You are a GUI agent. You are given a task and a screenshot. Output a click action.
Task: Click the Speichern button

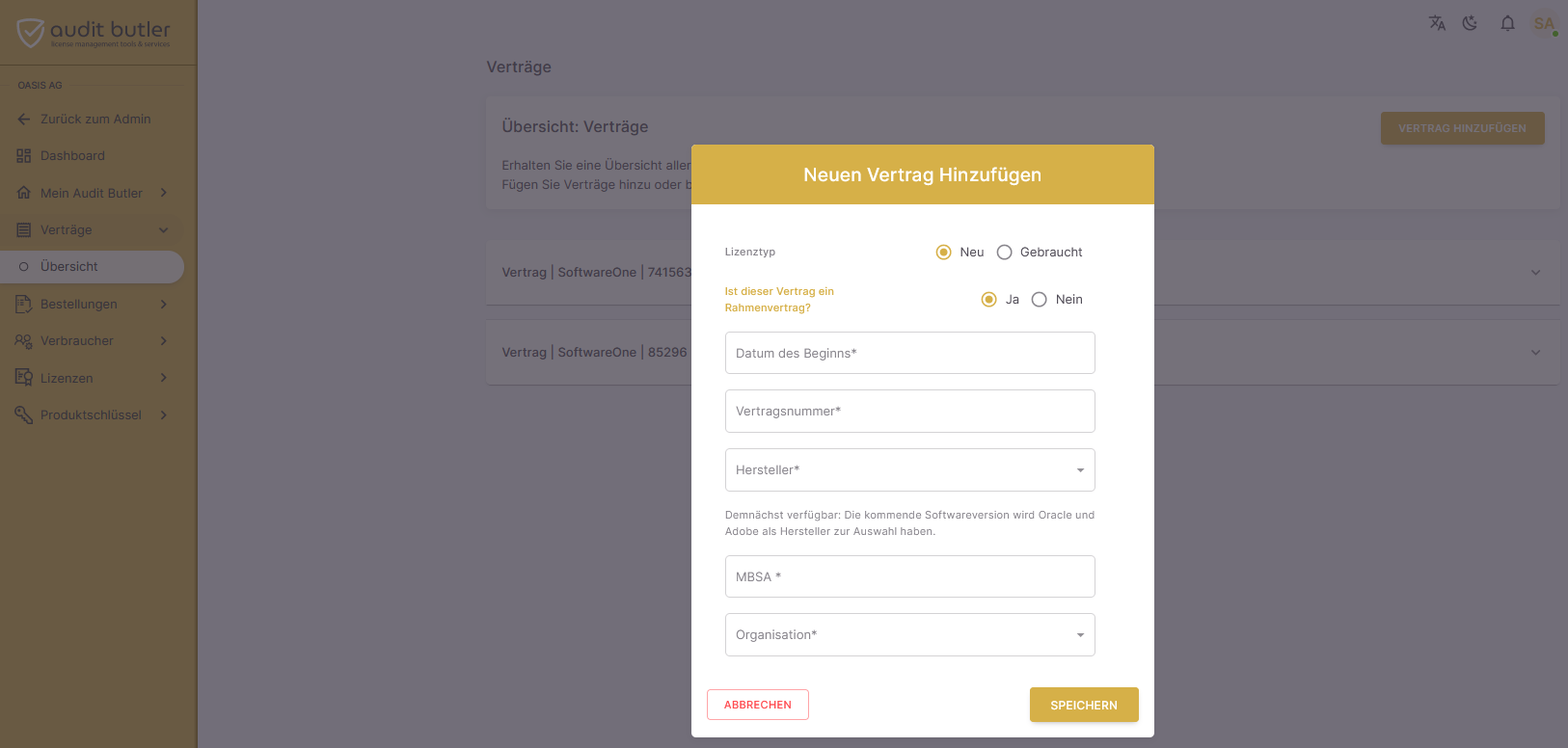click(1084, 705)
